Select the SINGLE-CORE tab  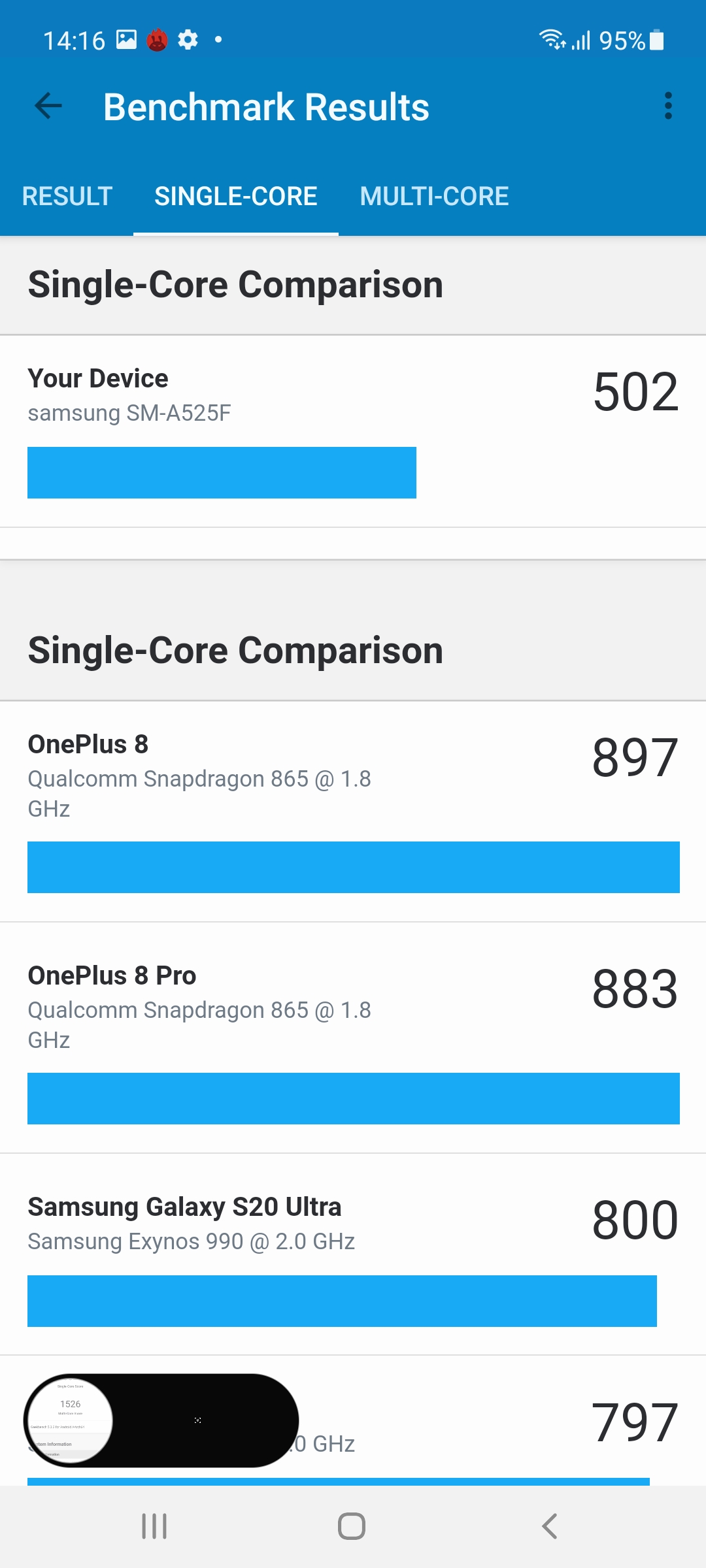point(236,196)
